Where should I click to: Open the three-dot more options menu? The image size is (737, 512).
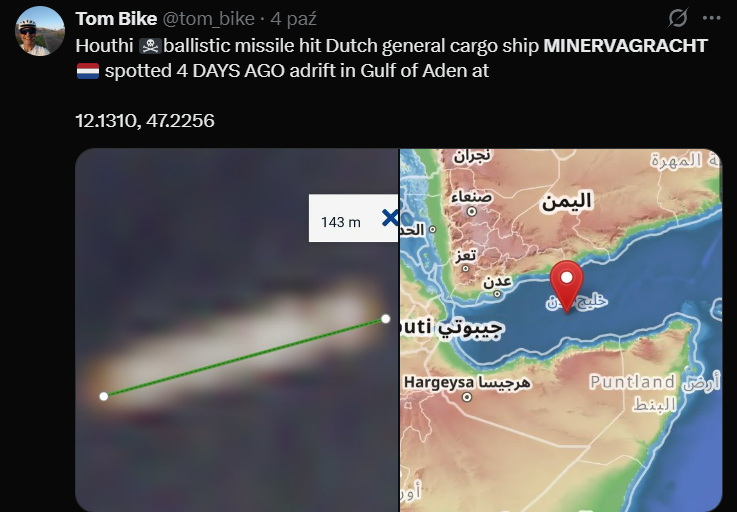pyautogui.click(x=711, y=18)
